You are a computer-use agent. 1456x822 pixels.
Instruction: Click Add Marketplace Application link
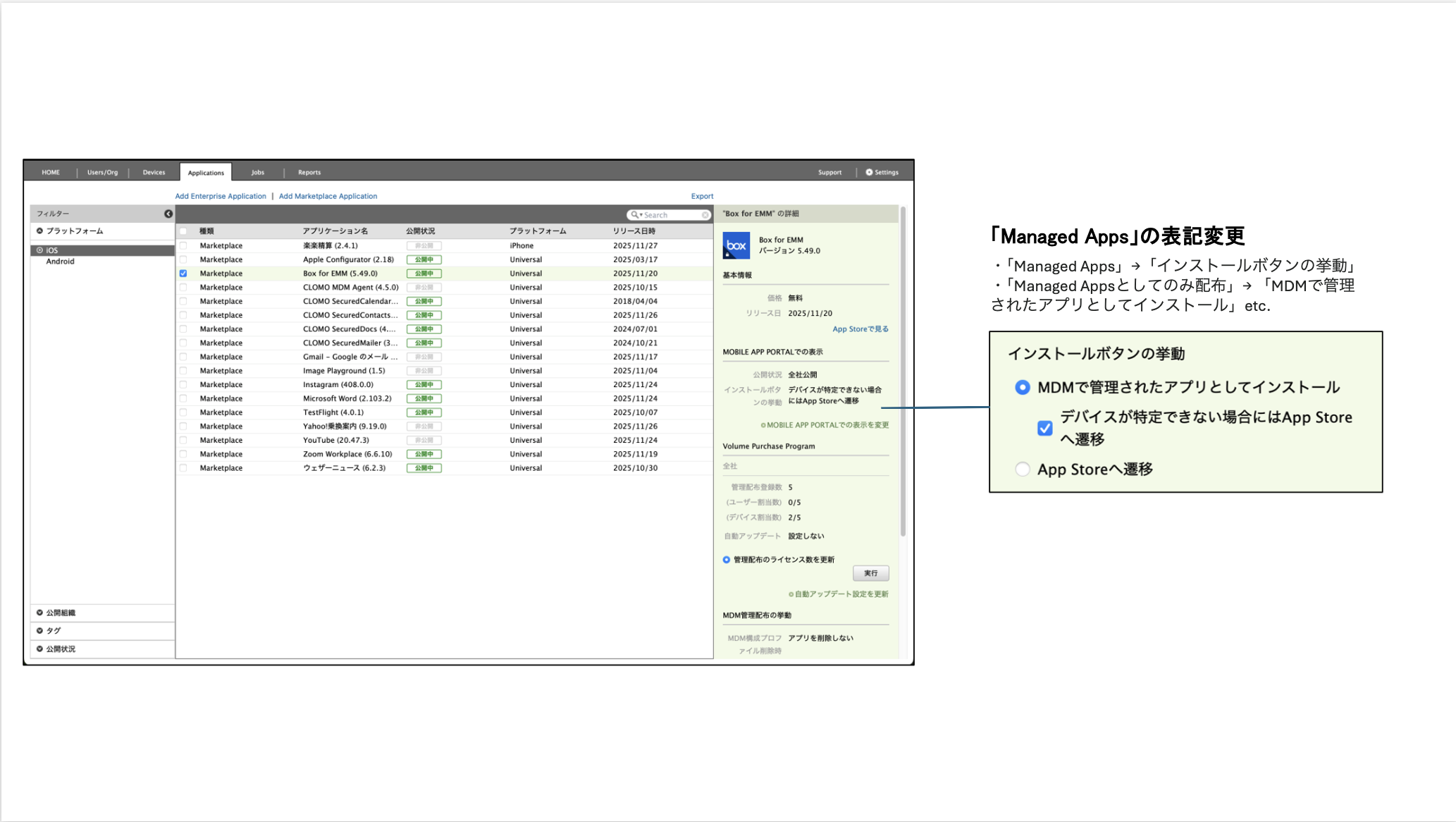pyautogui.click(x=328, y=196)
